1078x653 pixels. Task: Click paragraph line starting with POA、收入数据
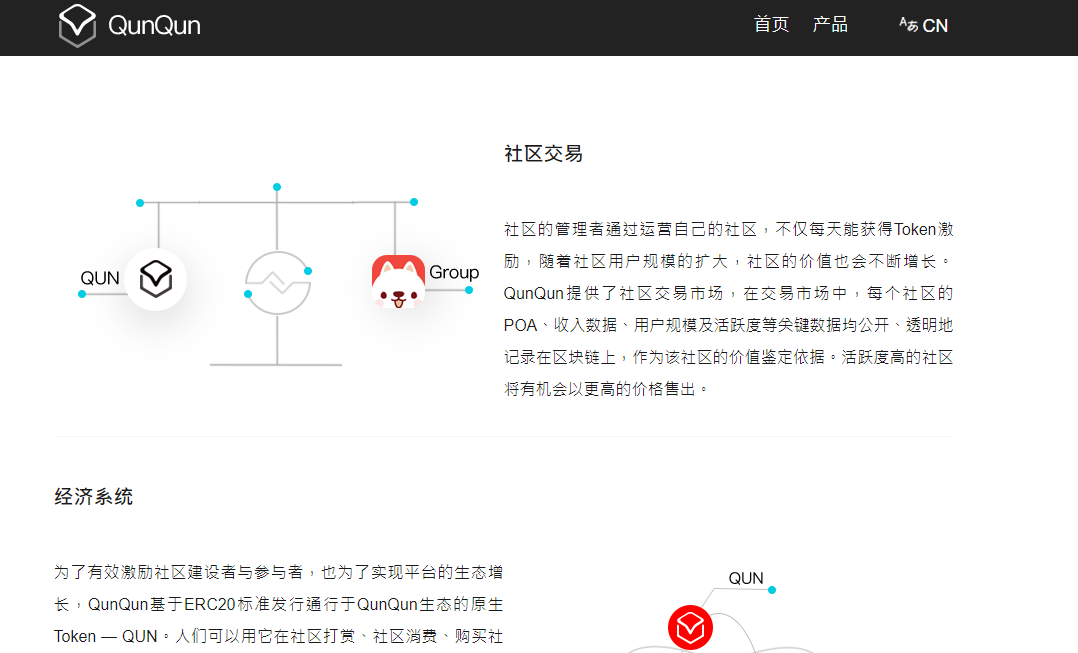coord(728,325)
